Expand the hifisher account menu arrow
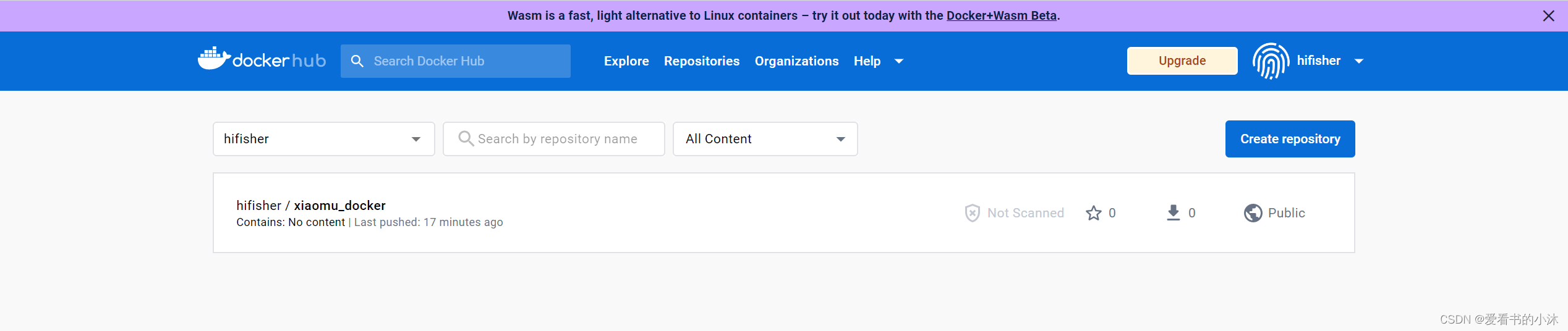This screenshot has width=1568, height=331. pos(1359,61)
